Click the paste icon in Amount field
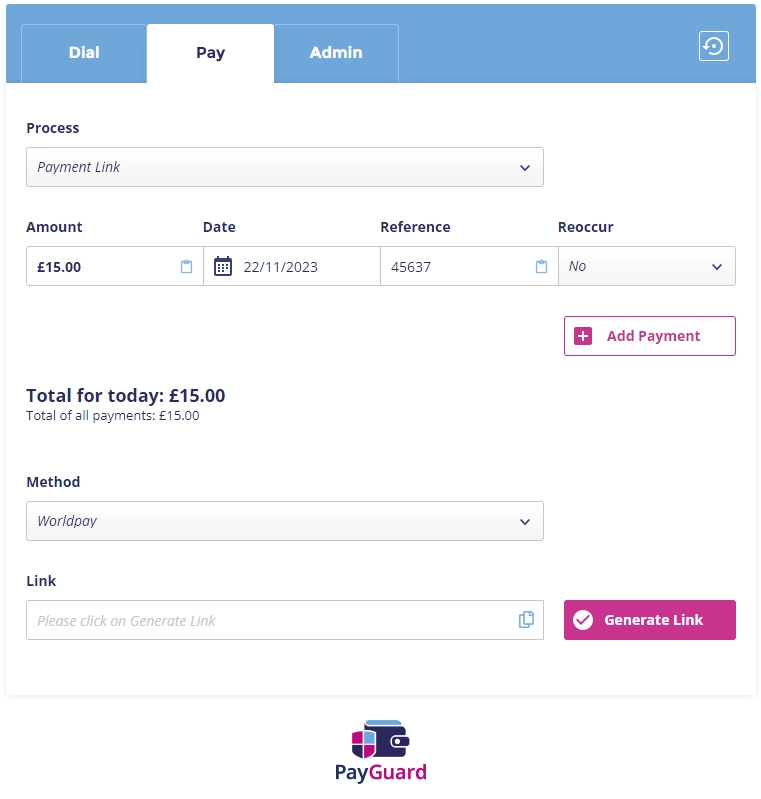The height and width of the screenshot is (799, 761). (186, 267)
